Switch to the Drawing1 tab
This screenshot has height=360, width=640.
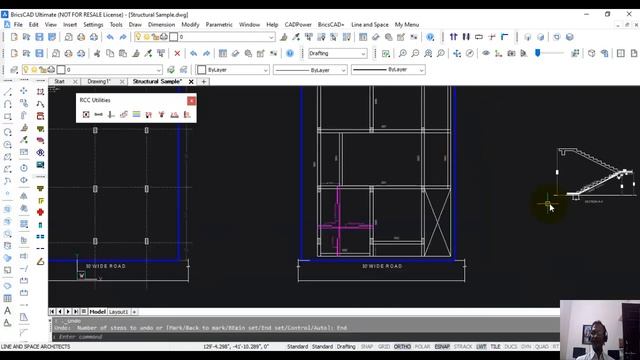[99, 82]
